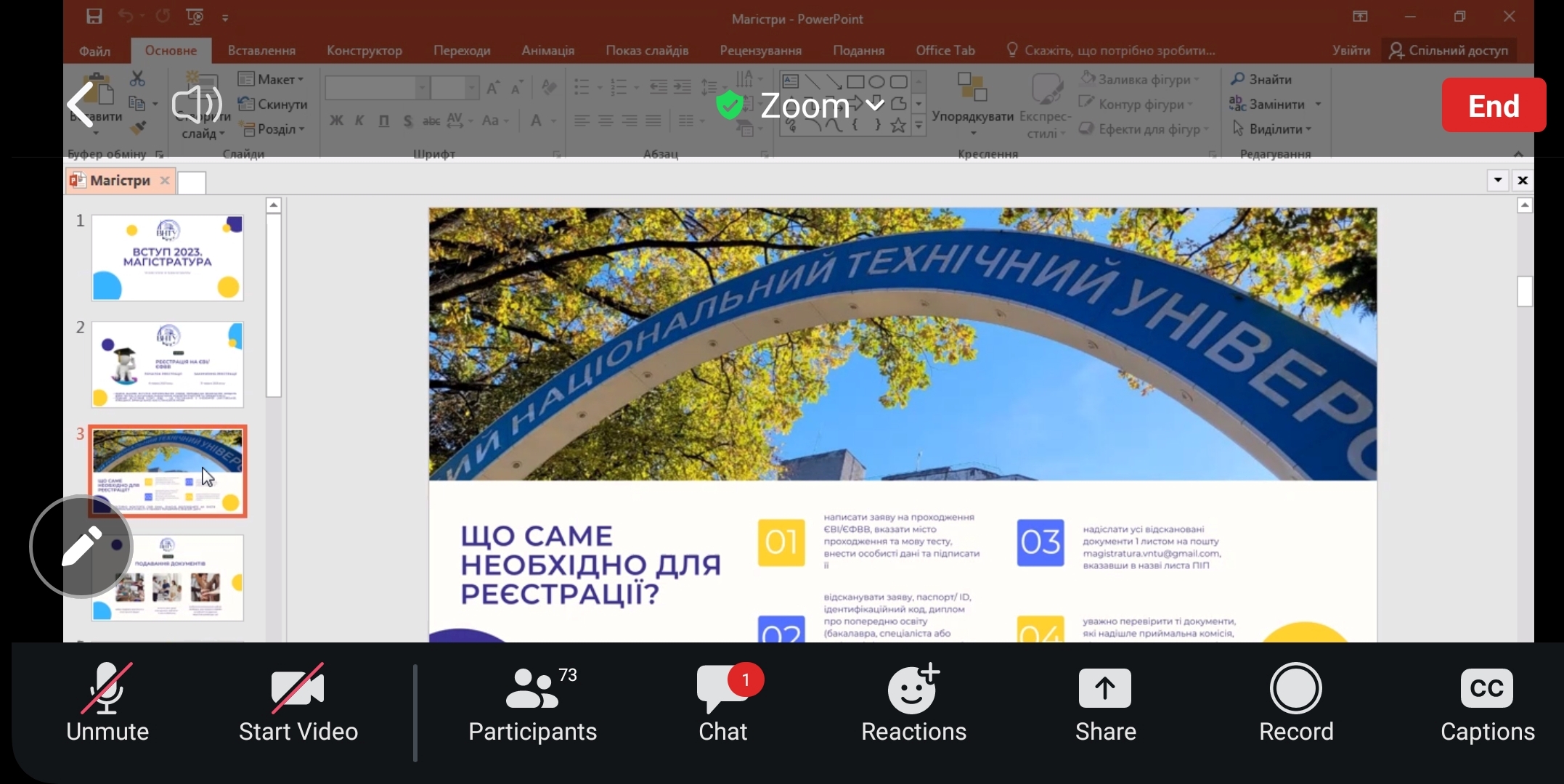Switch to the Вставлення ribbon tab
This screenshot has width=1564, height=784.
point(261,50)
